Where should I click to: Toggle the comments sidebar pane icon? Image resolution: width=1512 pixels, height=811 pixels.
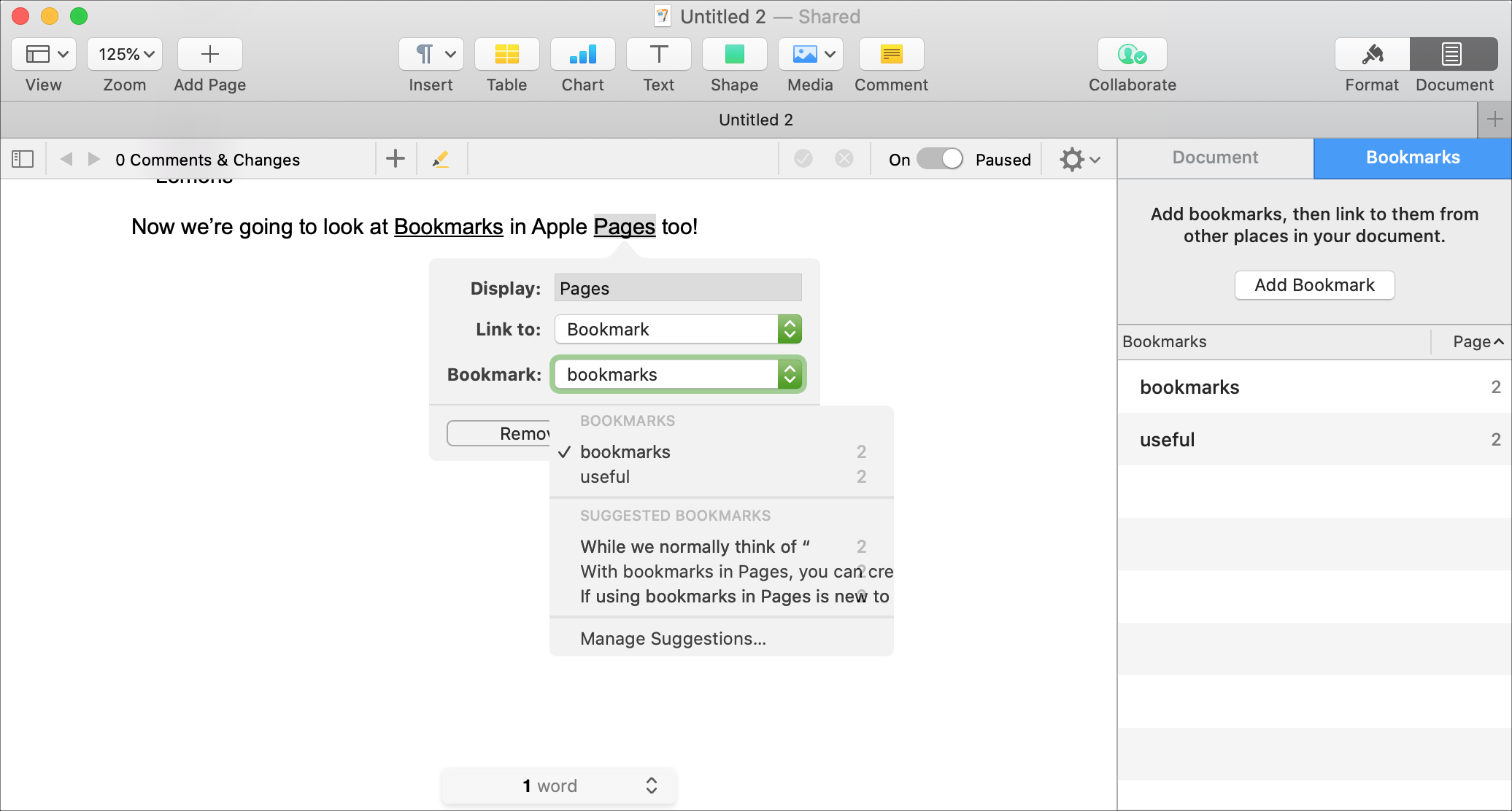(x=23, y=159)
